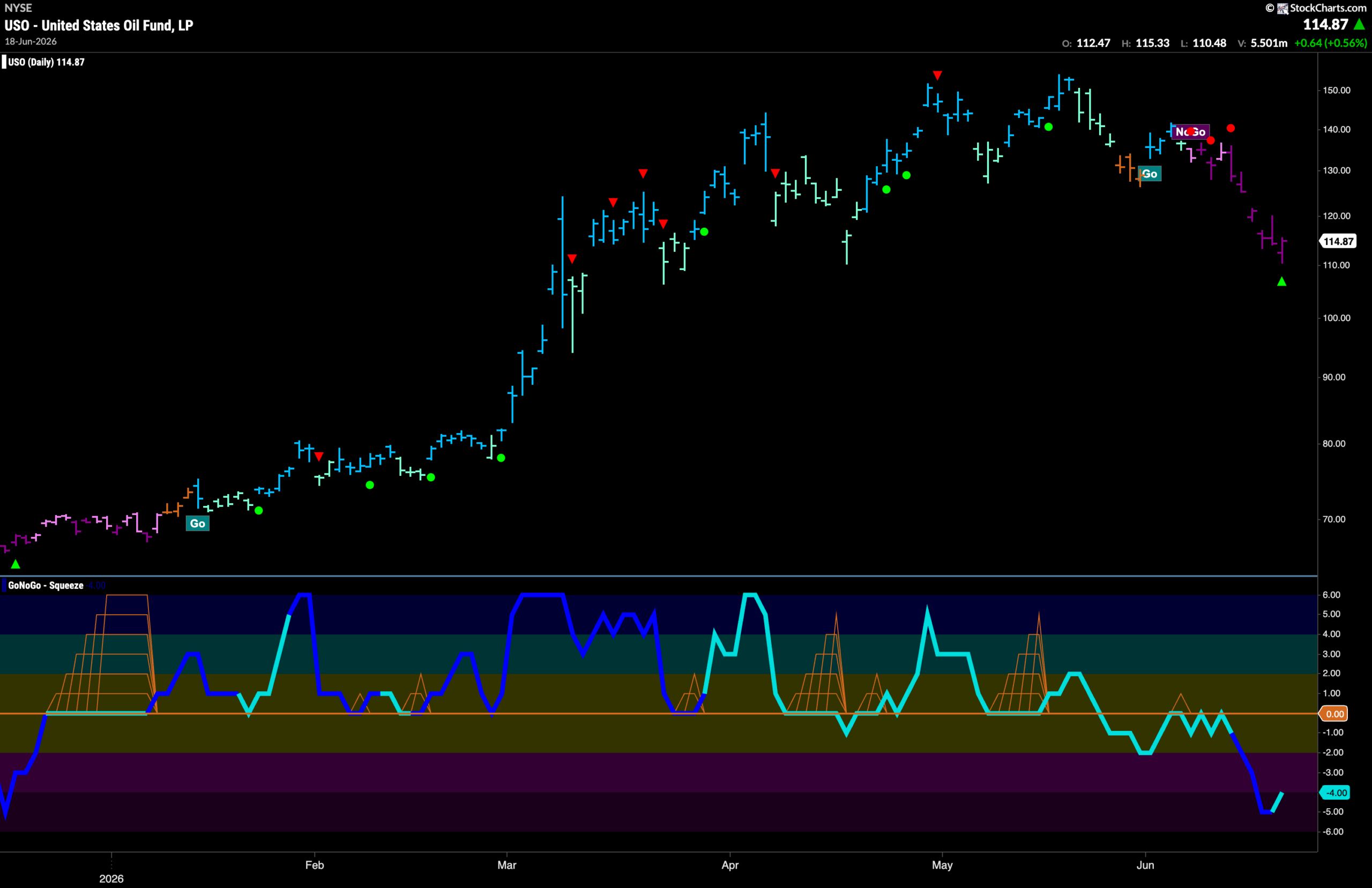Click the first teal 'Go' label in January

pos(198,524)
